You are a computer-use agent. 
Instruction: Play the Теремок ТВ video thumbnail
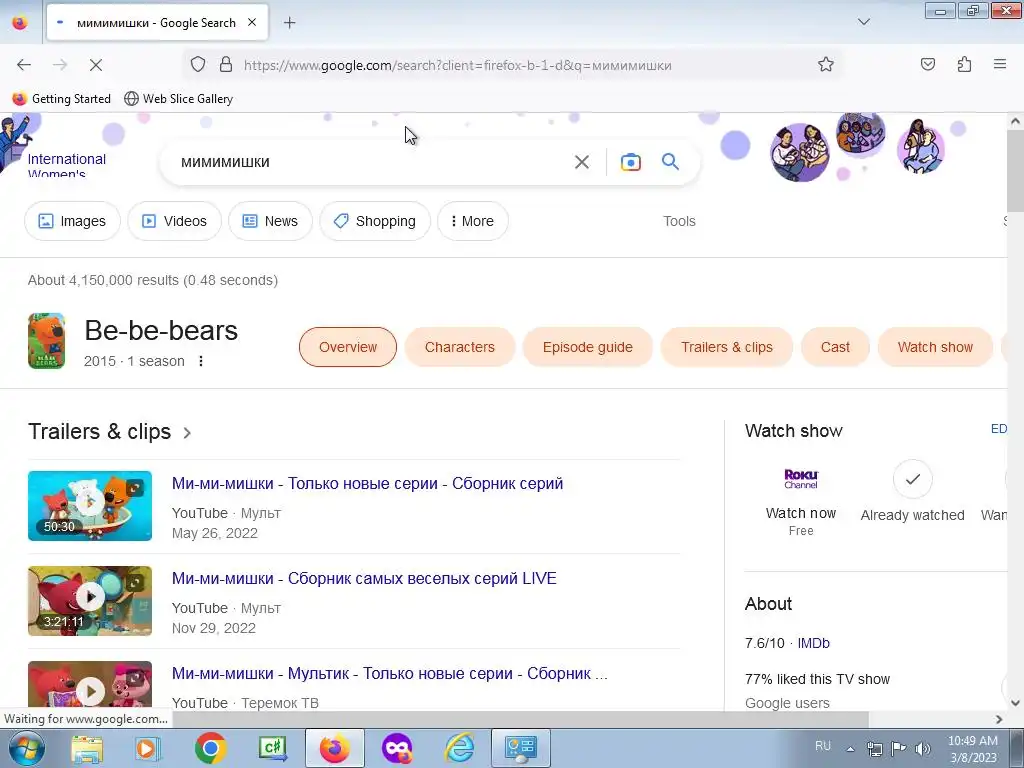point(90,686)
